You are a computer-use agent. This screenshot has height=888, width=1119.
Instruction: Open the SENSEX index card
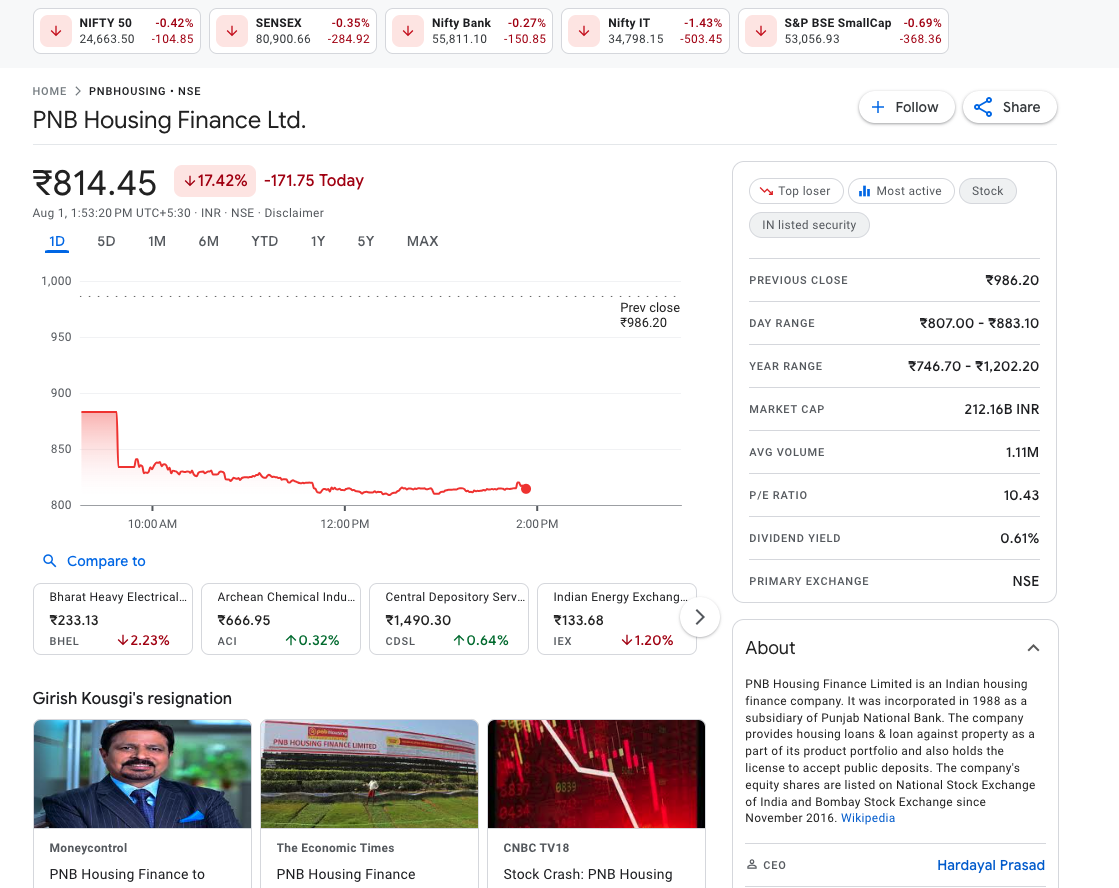pyautogui.click(x=293, y=31)
